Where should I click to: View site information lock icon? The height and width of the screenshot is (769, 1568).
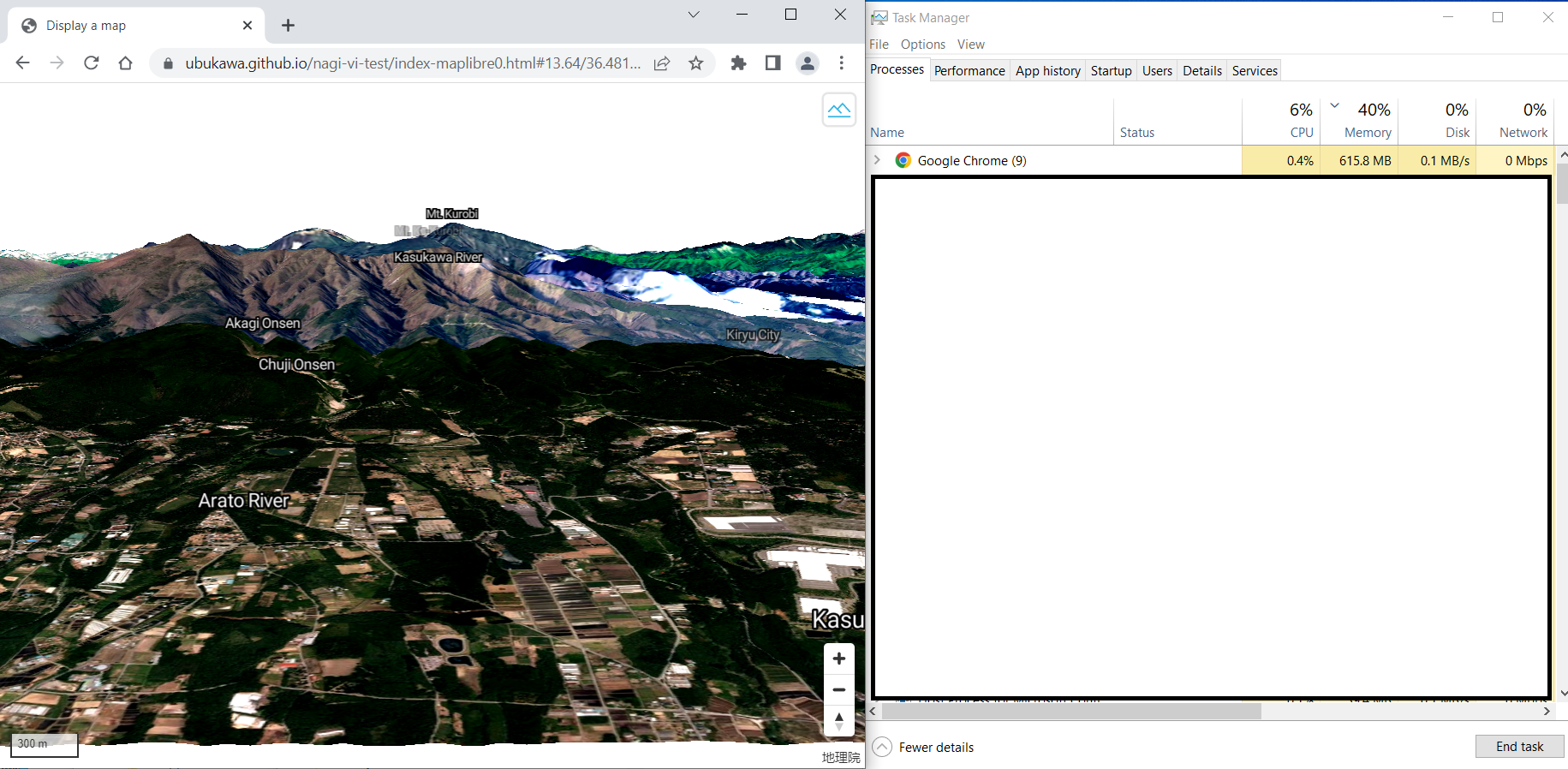click(168, 63)
